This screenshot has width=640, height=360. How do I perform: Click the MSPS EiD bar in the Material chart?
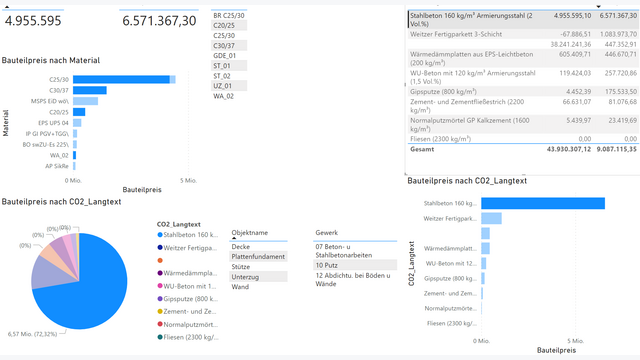pyautogui.click(x=85, y=101)
